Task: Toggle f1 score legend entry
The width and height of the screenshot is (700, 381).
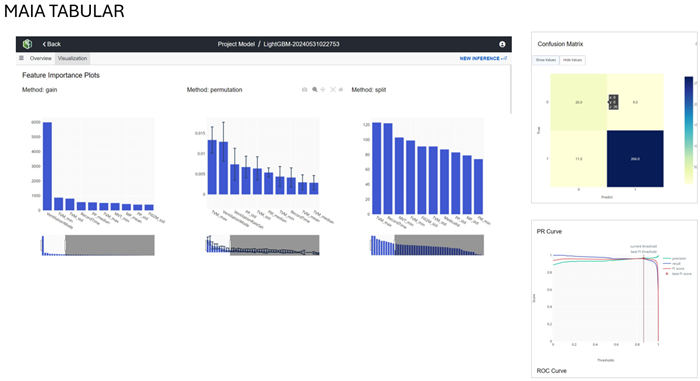Action: coord(674,268)
